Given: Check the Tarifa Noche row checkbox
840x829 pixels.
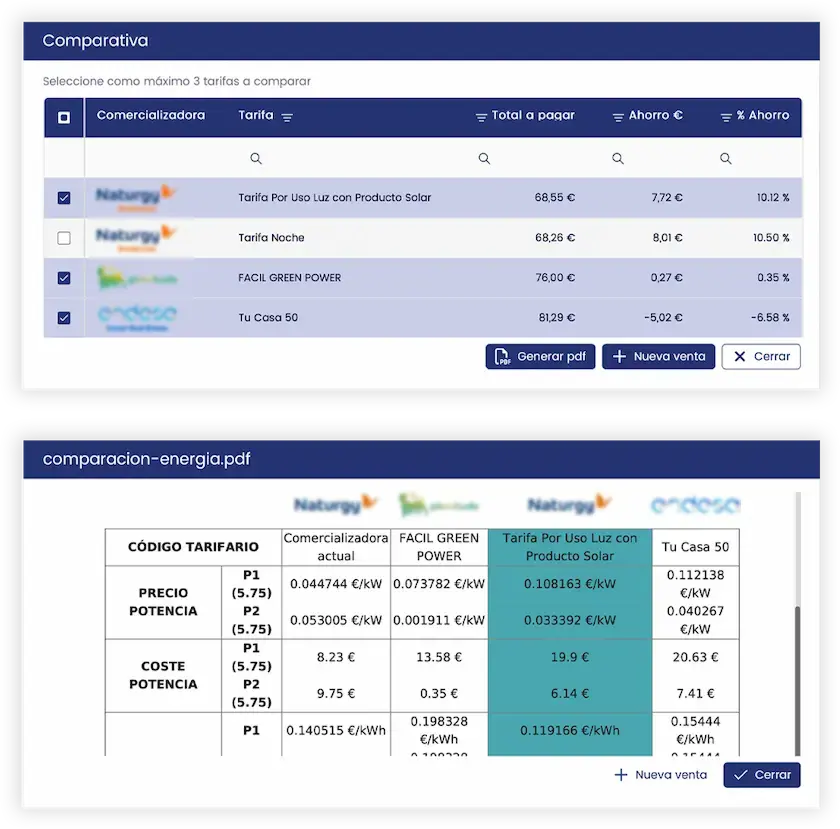Looking at the screenshot, I should point(64,238).
